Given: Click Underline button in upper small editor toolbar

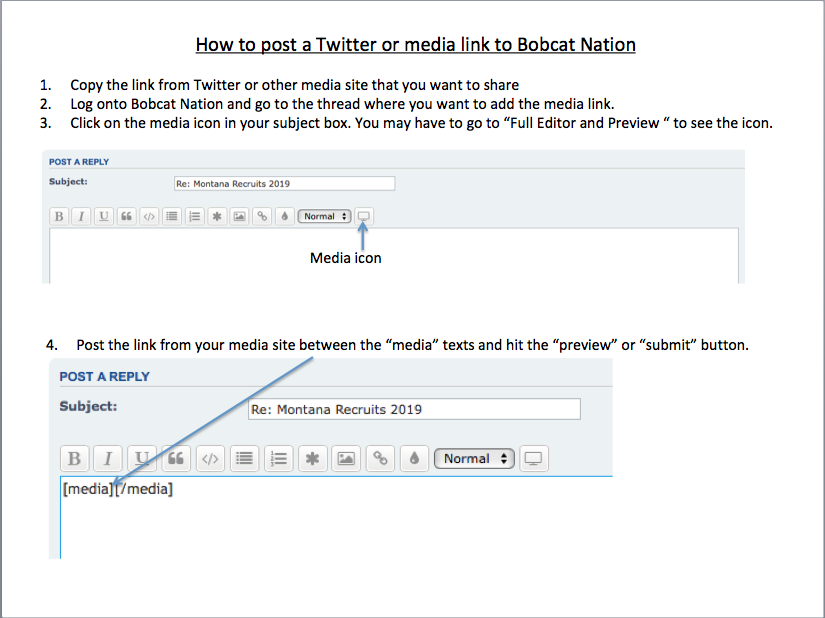Looking at the screenshot, I should (x=104, y=216).
